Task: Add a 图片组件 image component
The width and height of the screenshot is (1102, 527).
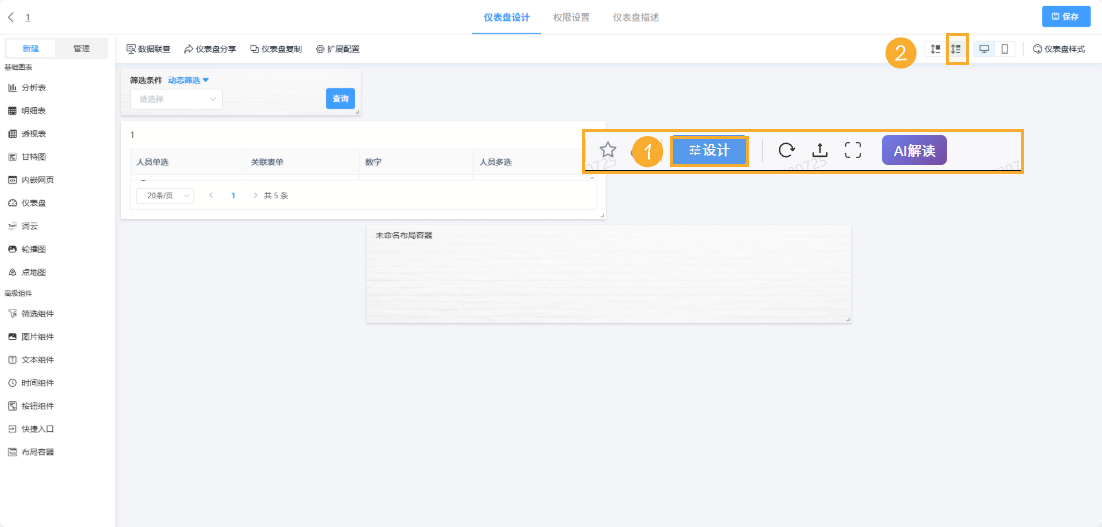Action: (x=30, y=337)
